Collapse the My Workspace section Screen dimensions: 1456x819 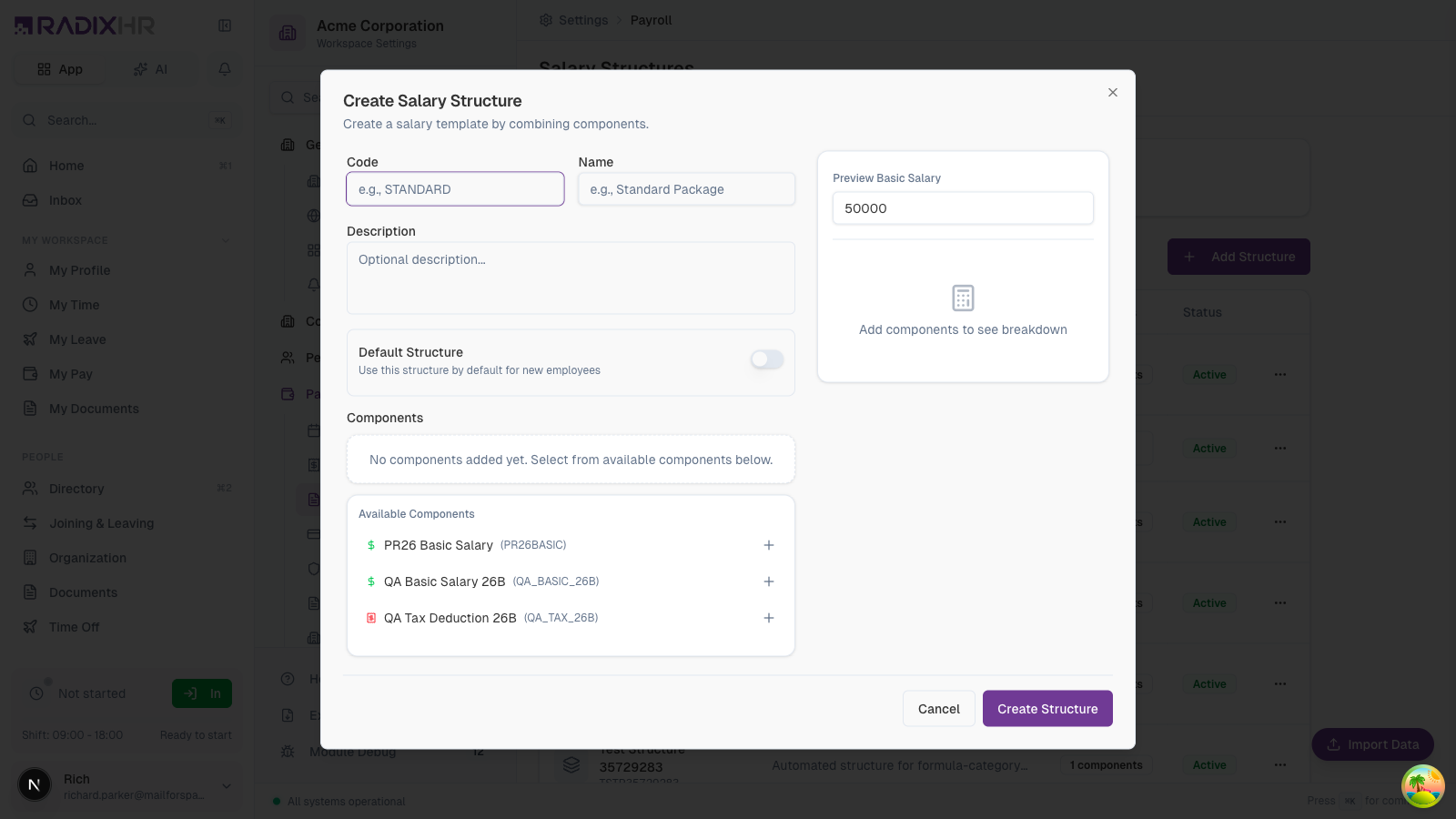click(226, 240)
